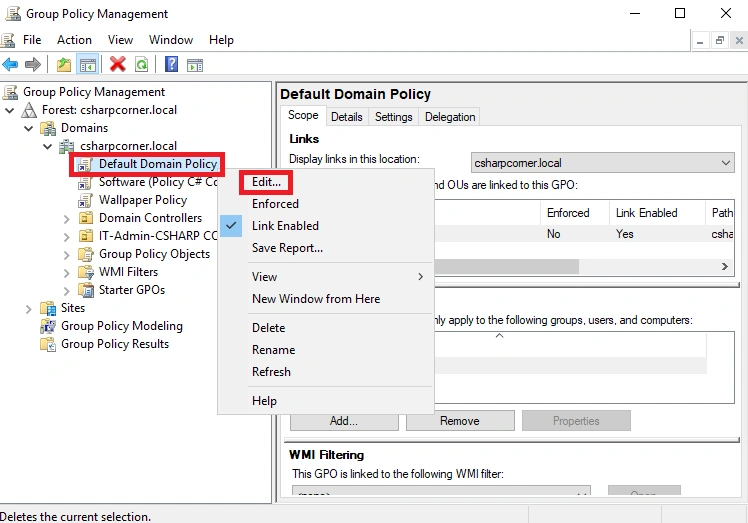Collapse the csharpcorner.local domain node

click(x=47, y=146)
